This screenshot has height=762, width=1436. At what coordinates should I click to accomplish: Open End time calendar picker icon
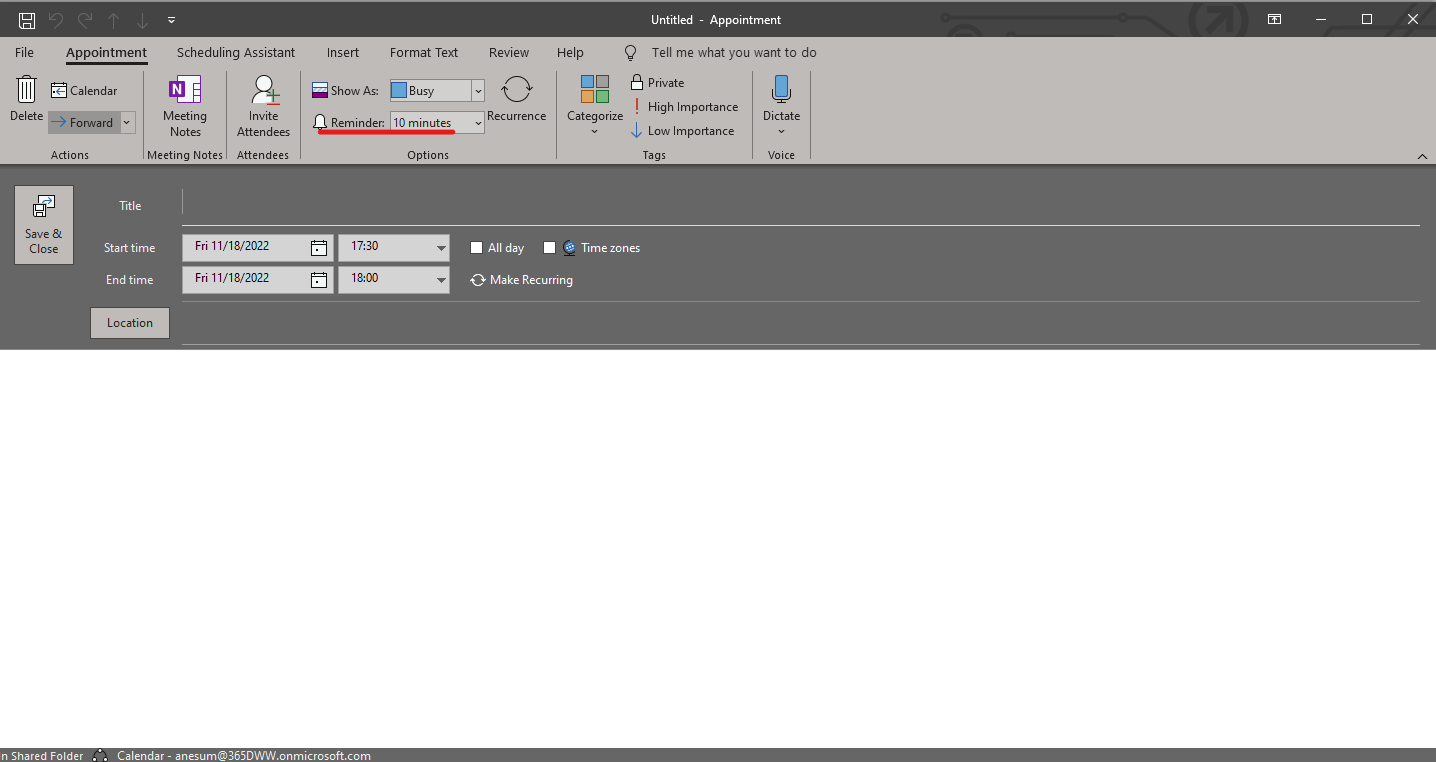[319, 280]
